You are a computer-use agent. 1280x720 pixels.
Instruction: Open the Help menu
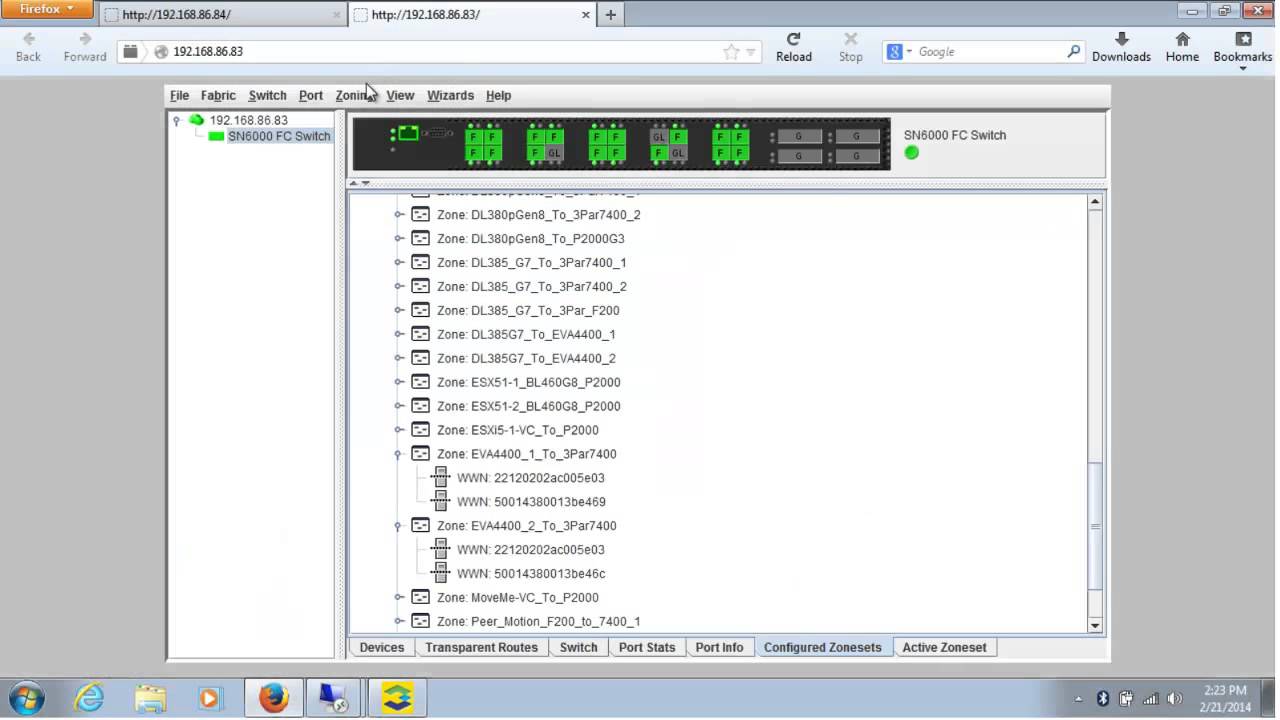pos(498,95)
